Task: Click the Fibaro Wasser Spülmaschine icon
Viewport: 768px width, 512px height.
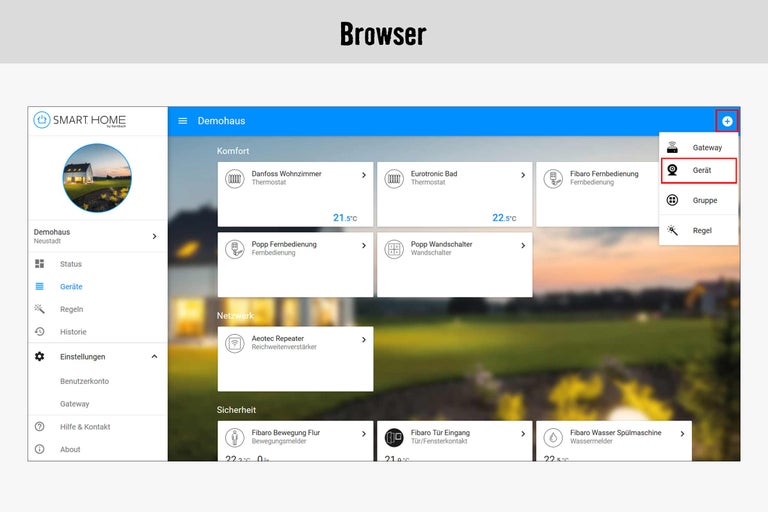Action: (553, 437)
